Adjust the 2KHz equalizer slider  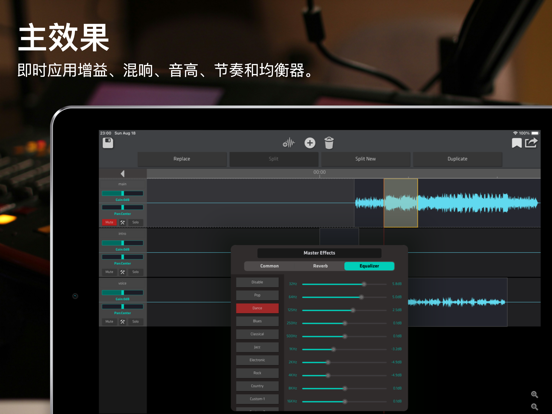pos(344,362)
